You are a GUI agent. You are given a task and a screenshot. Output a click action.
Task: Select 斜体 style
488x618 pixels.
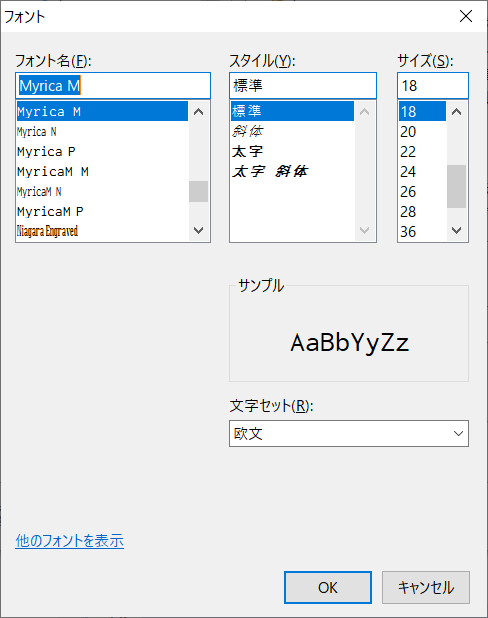point(292,131)
